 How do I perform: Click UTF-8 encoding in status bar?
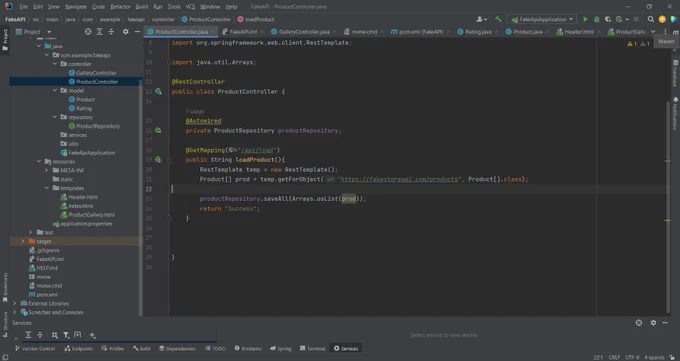tap(632, 357)
